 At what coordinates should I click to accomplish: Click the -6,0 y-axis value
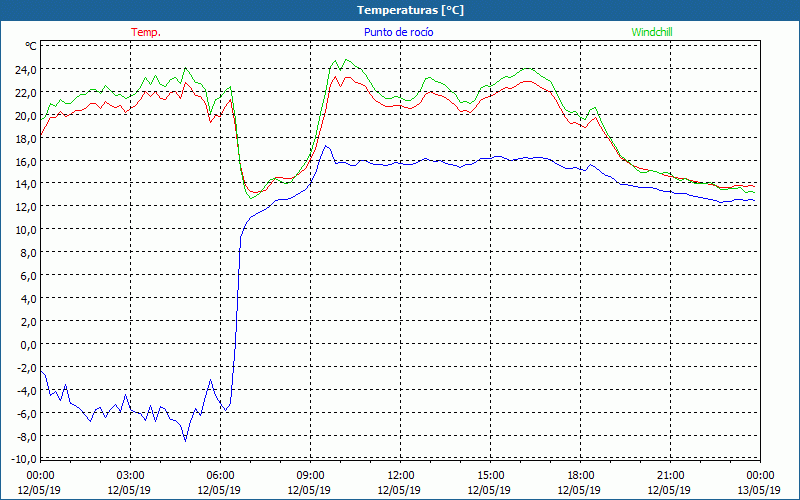tap(27, 414)
